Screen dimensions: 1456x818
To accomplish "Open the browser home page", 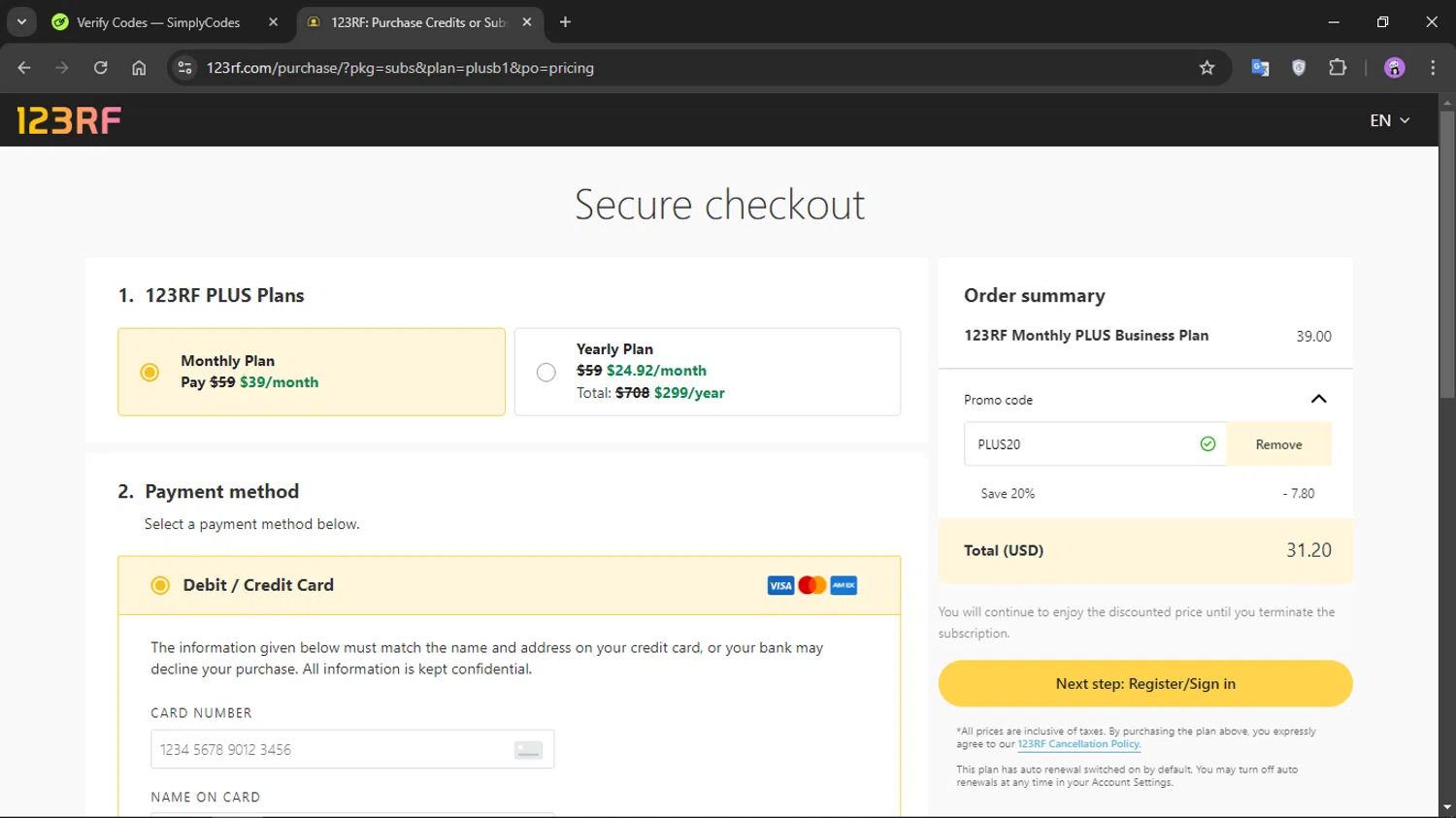I will coord(139,68).
